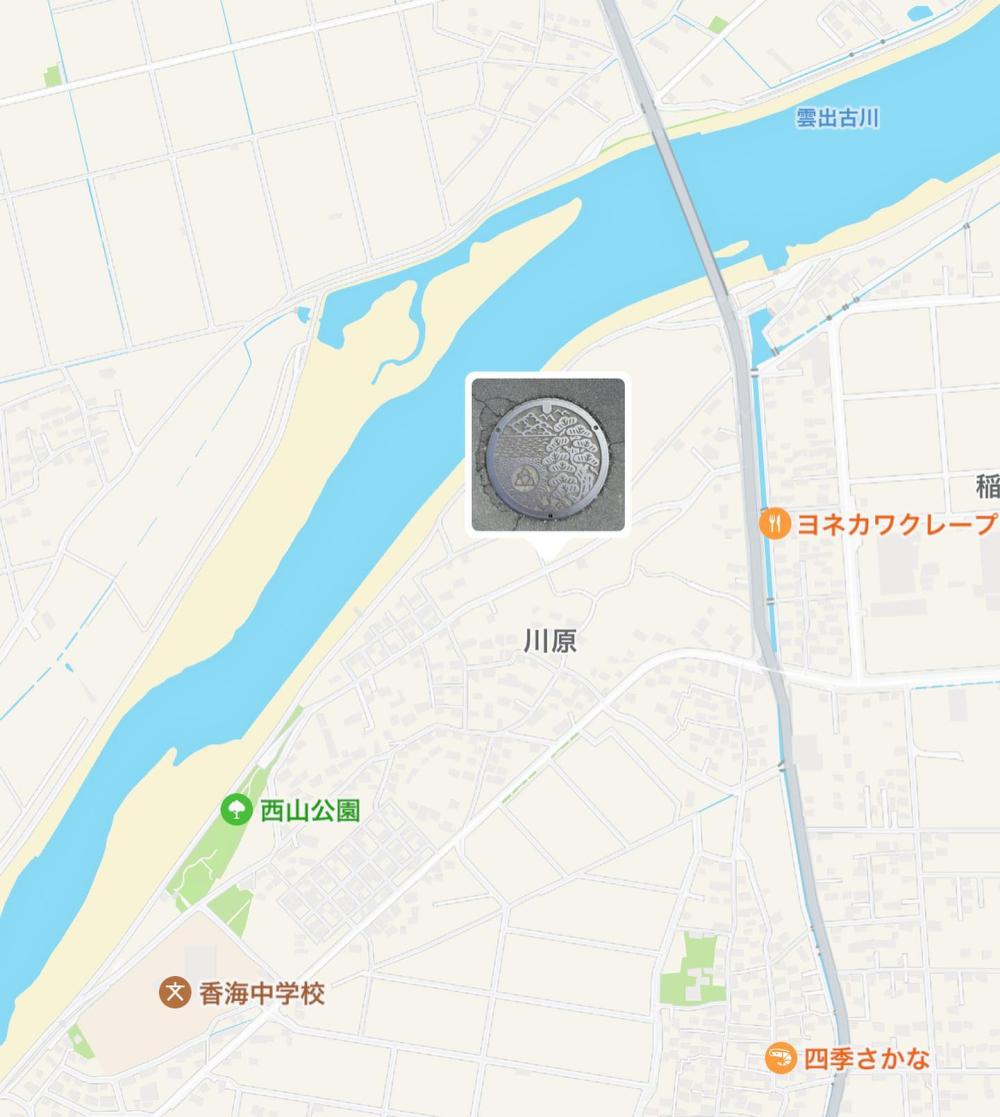Select the ヨネカワクレープ label text
The image size is (1000, 1117).
(x=897, y=524)
